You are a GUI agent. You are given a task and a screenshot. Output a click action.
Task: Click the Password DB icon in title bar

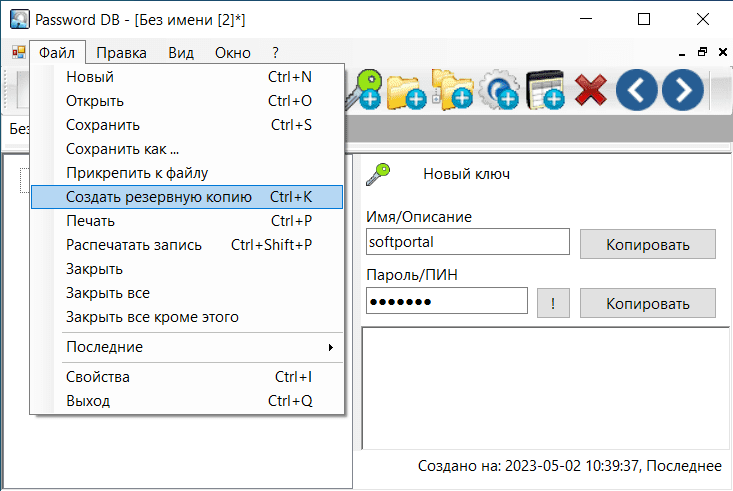coord(17,18)
